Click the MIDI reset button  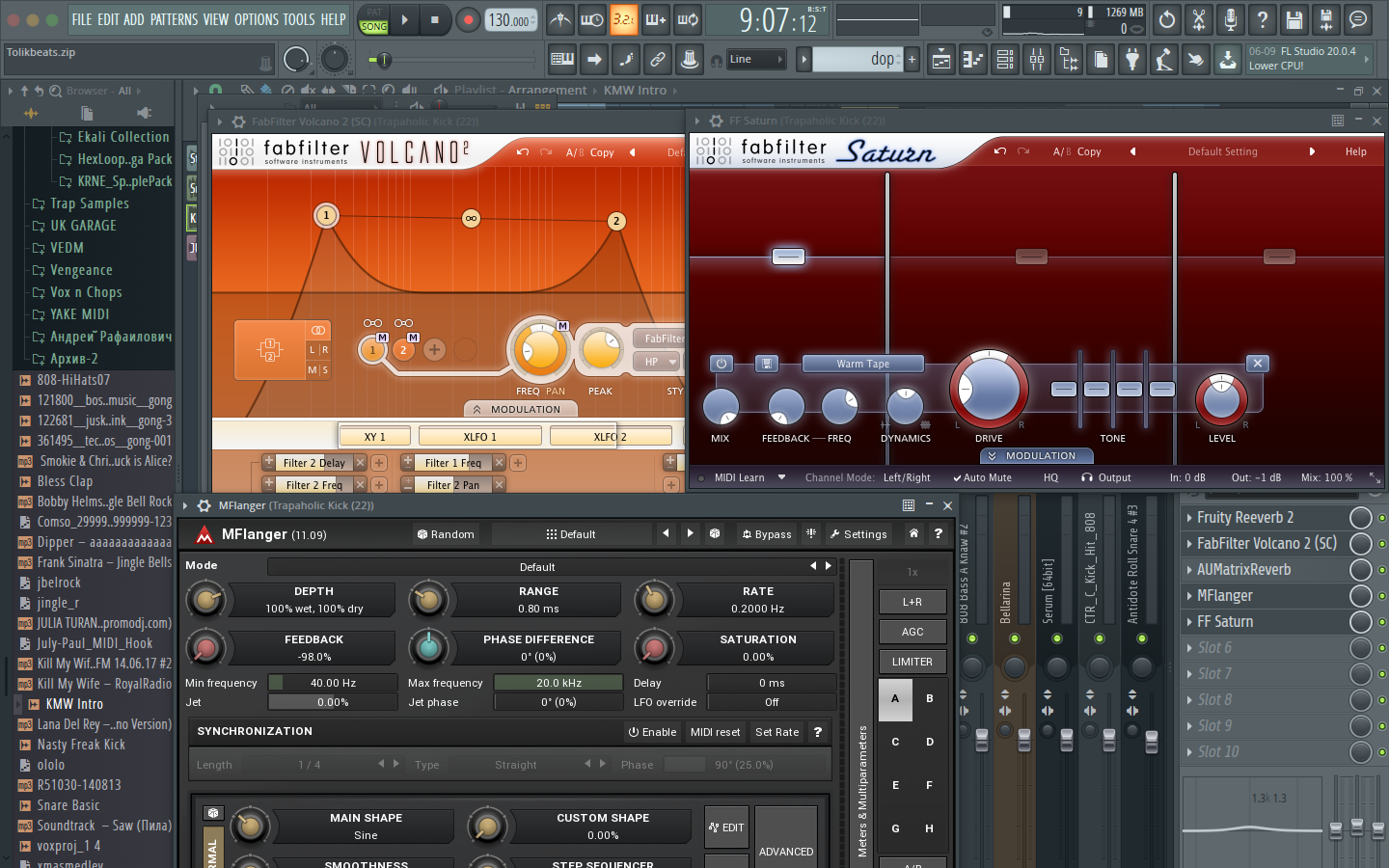715,732
